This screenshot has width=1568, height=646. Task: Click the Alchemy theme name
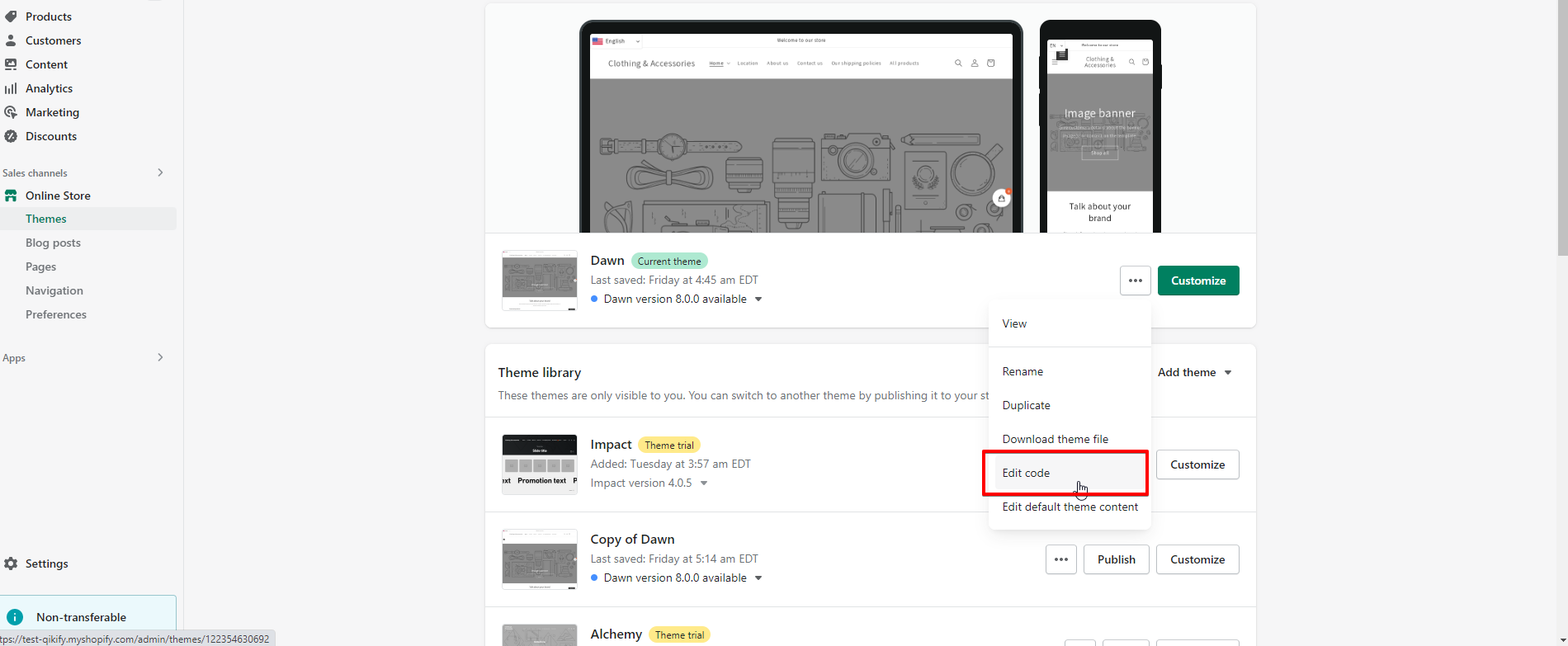[x=616, y=634]
